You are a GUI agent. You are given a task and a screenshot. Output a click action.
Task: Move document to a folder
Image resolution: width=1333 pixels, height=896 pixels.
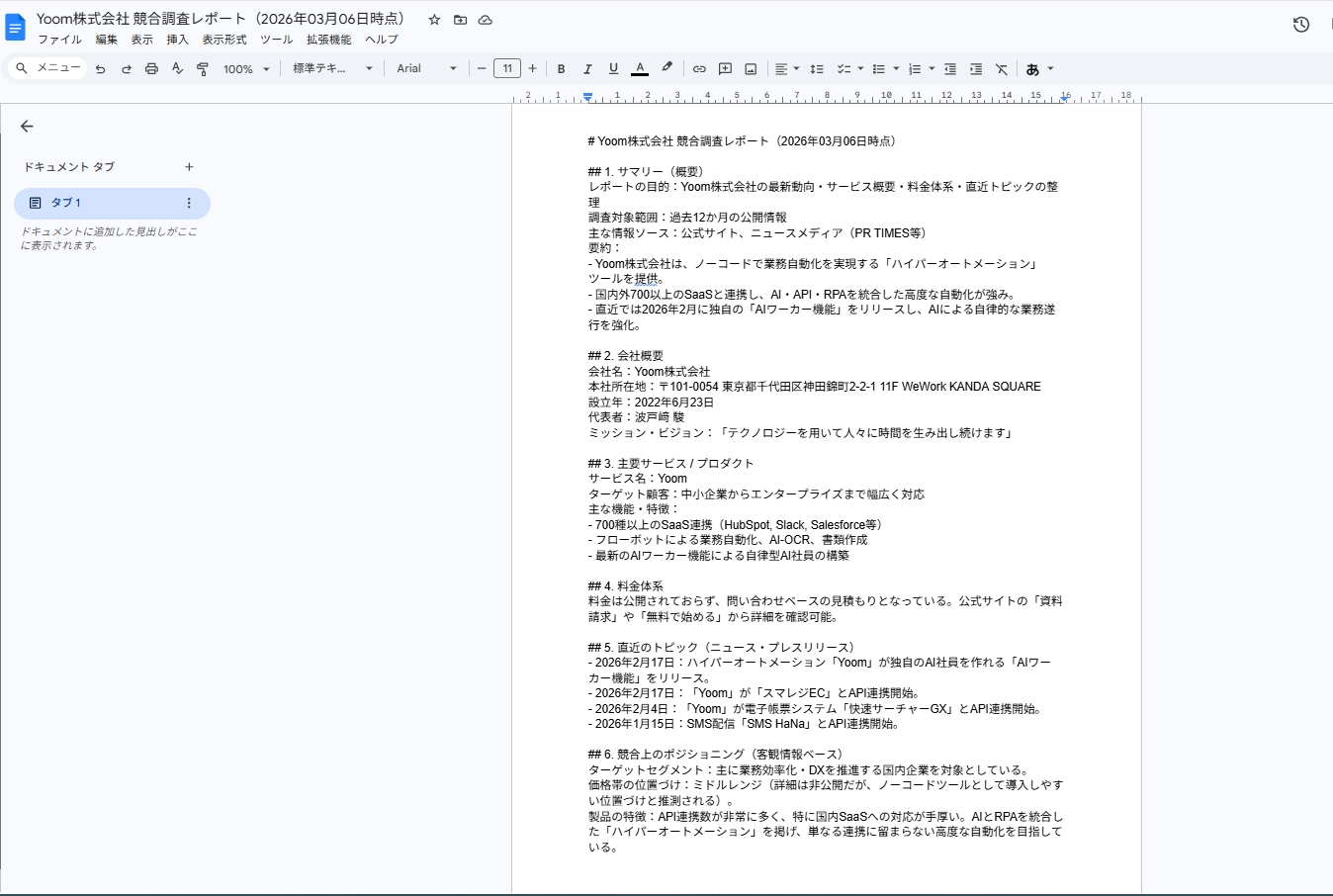click(x=460, y=20)
